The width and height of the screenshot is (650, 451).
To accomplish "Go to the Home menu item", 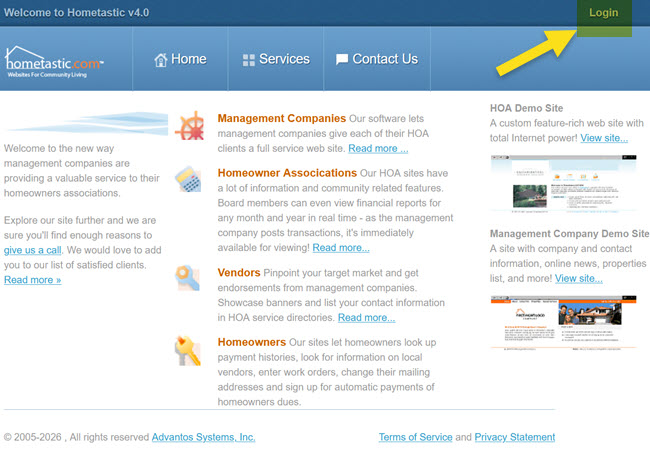I will 180,59.
